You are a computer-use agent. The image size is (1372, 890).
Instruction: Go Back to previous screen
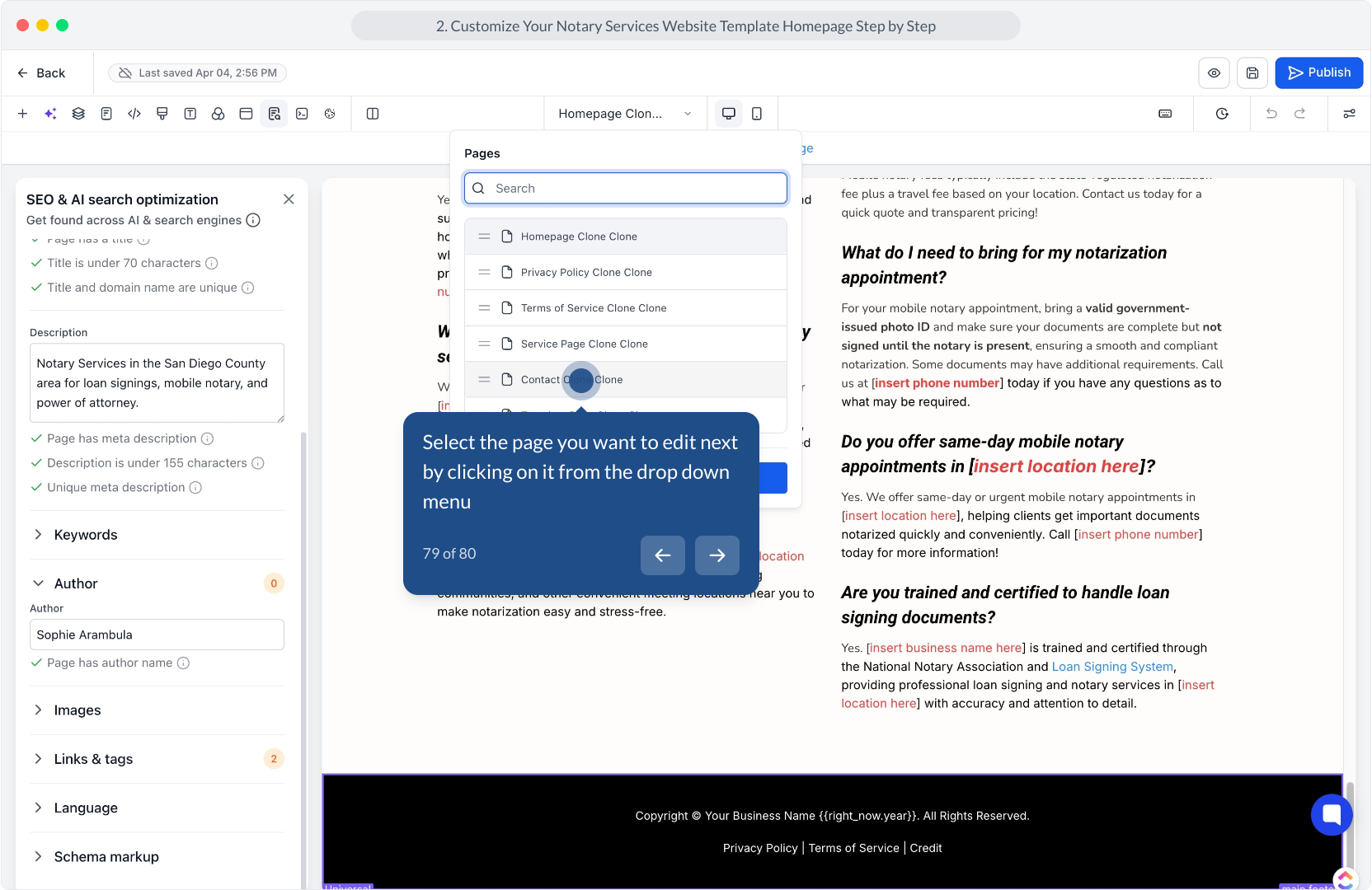tap(41, 73)
